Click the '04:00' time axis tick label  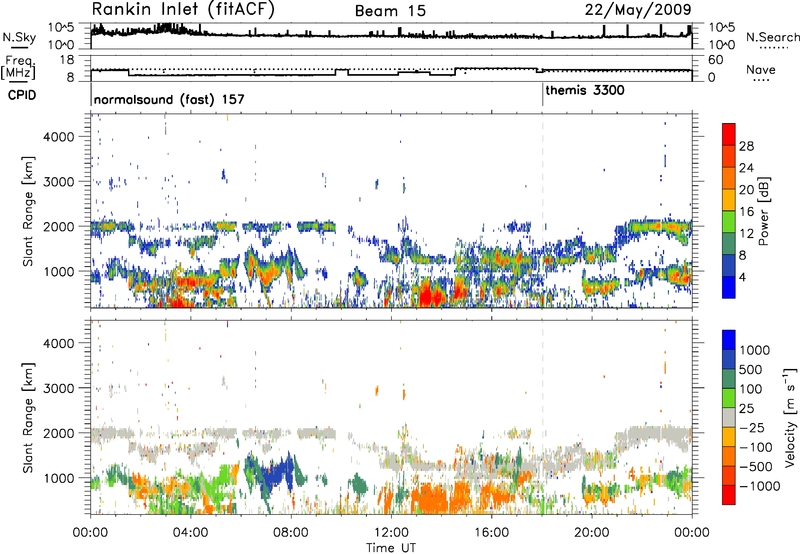tap(190, 533)
